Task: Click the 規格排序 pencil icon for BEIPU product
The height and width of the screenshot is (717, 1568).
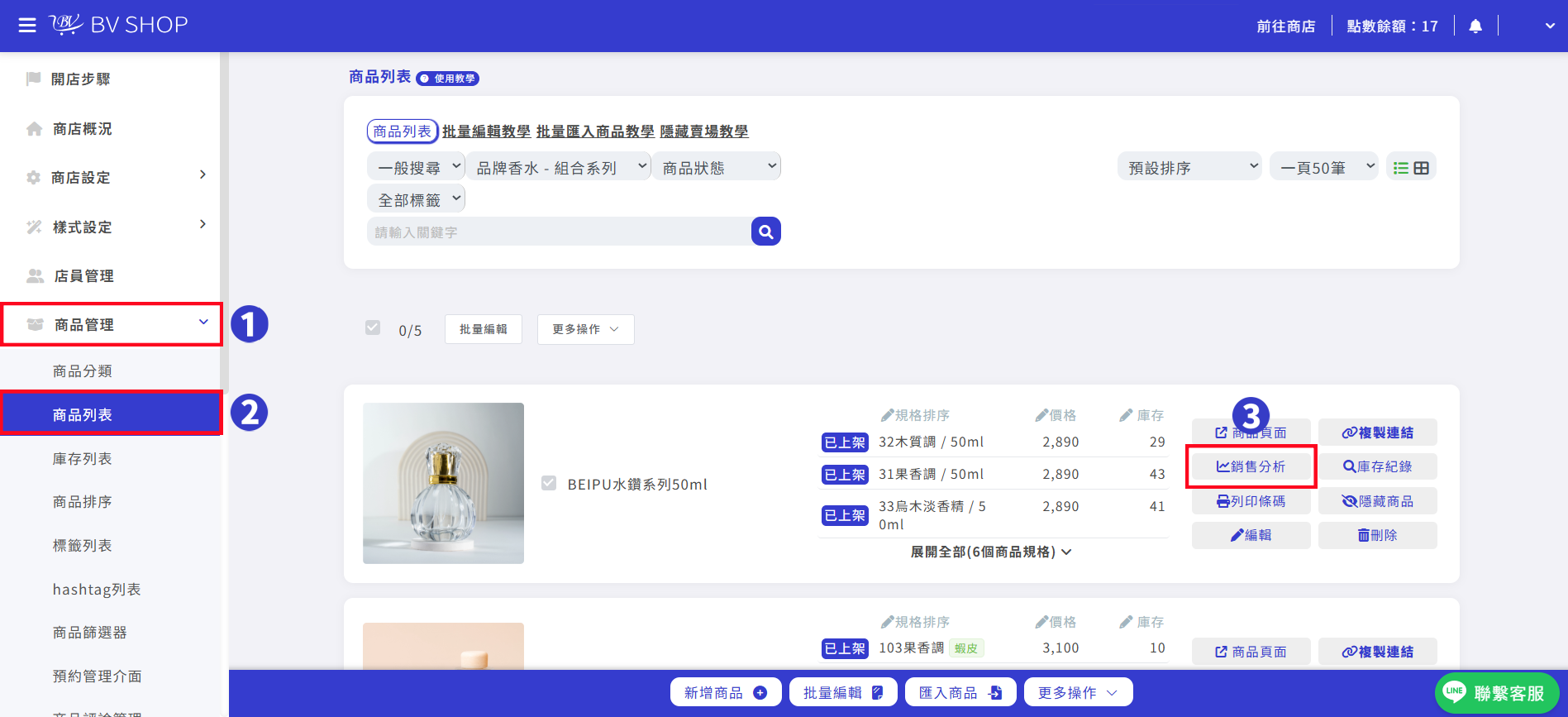Action: click(x=887, y=415)
